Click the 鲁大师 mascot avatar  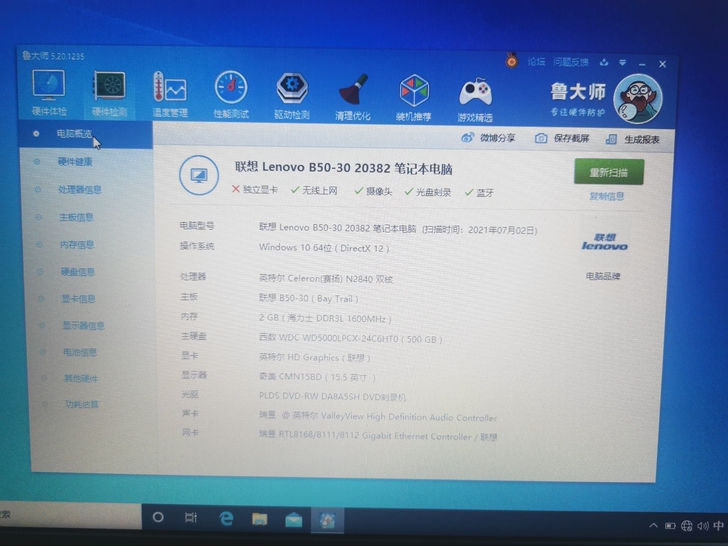click(638, 99)
